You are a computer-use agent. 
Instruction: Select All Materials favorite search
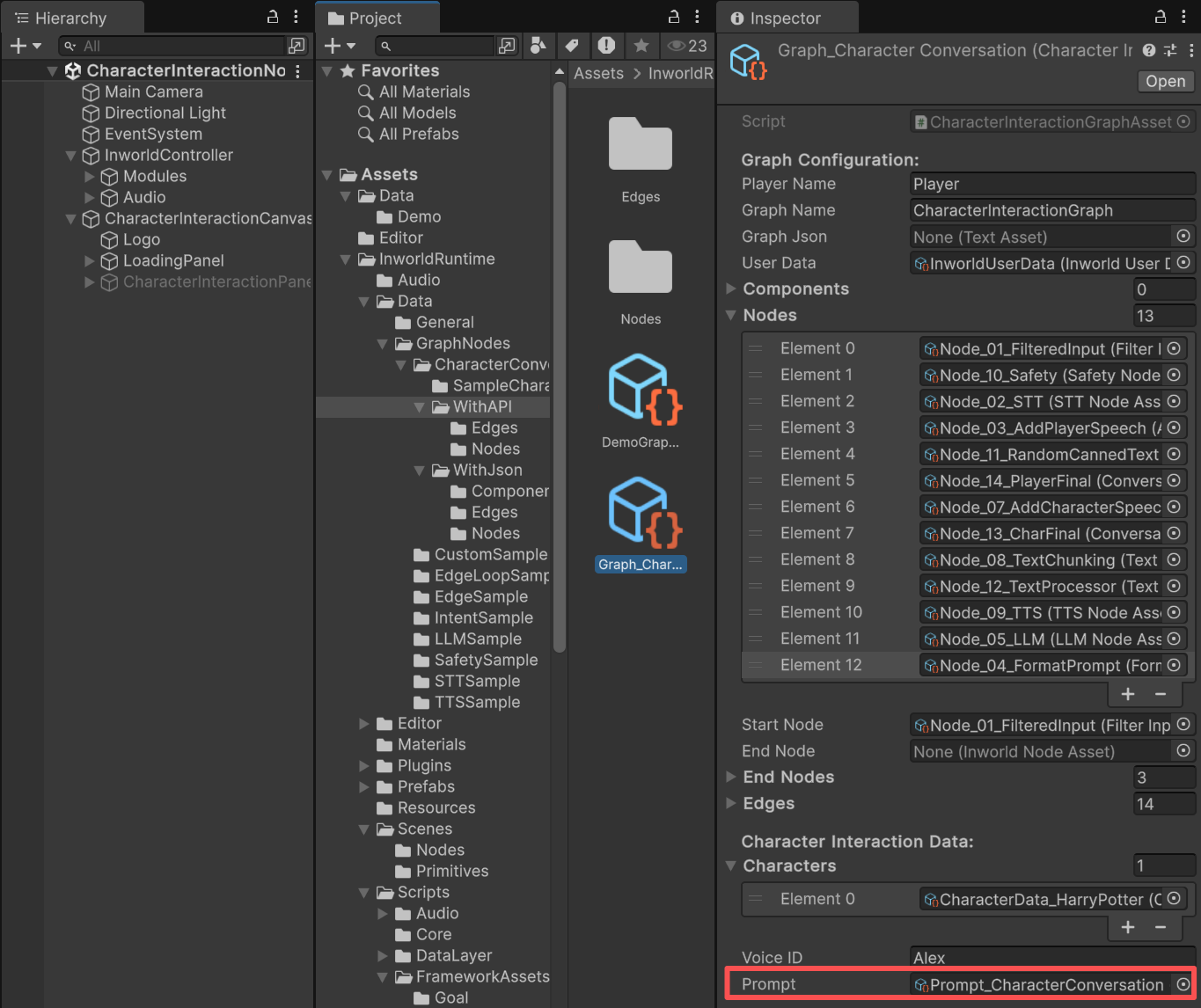click(x=424, y=91)
